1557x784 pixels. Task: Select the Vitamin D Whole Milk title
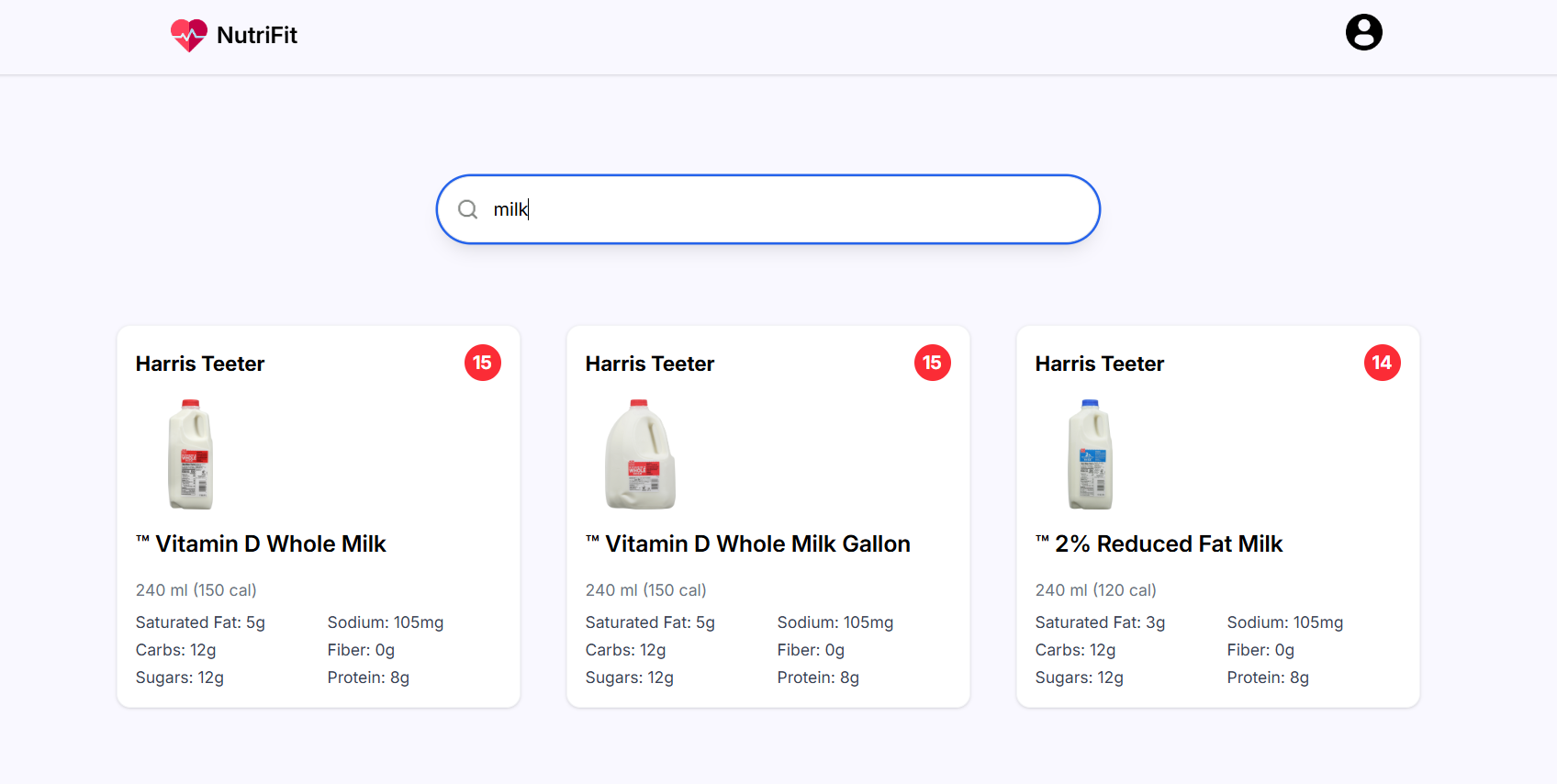[262, 543]
